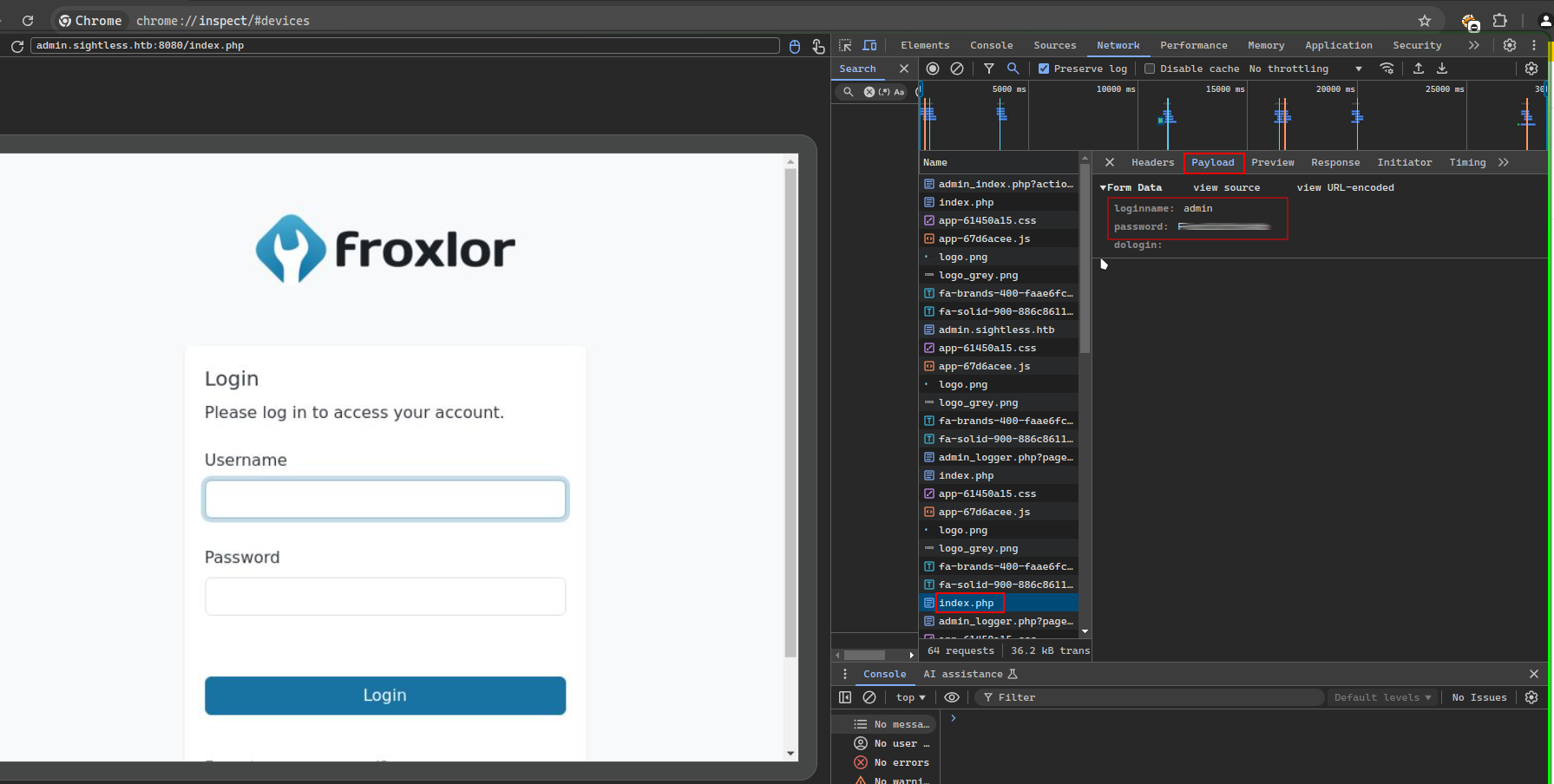Clear the console with the ban icon
Screen dimensions: 1554x784
coord(869,697)
